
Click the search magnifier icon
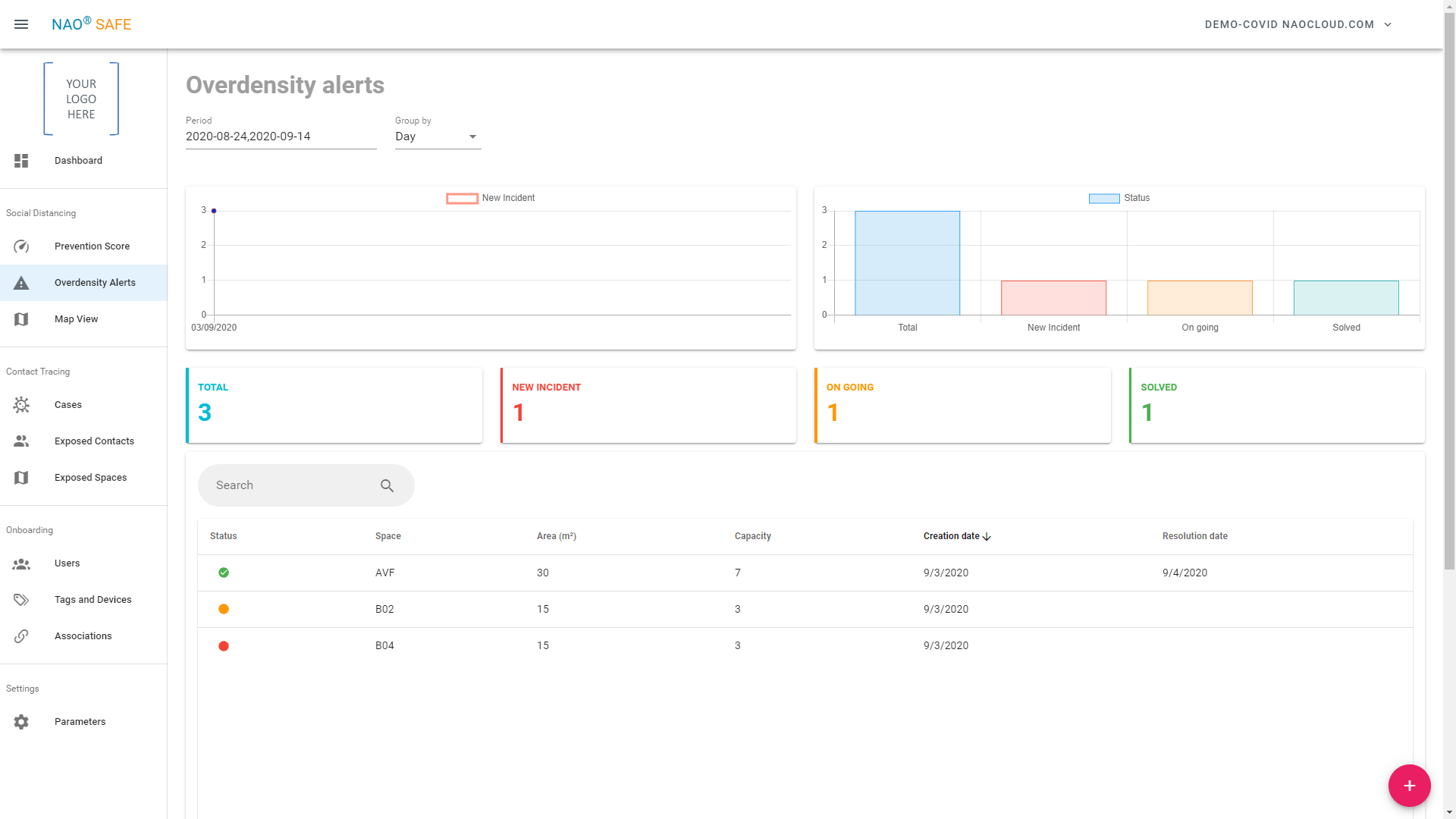click(388, 485)
